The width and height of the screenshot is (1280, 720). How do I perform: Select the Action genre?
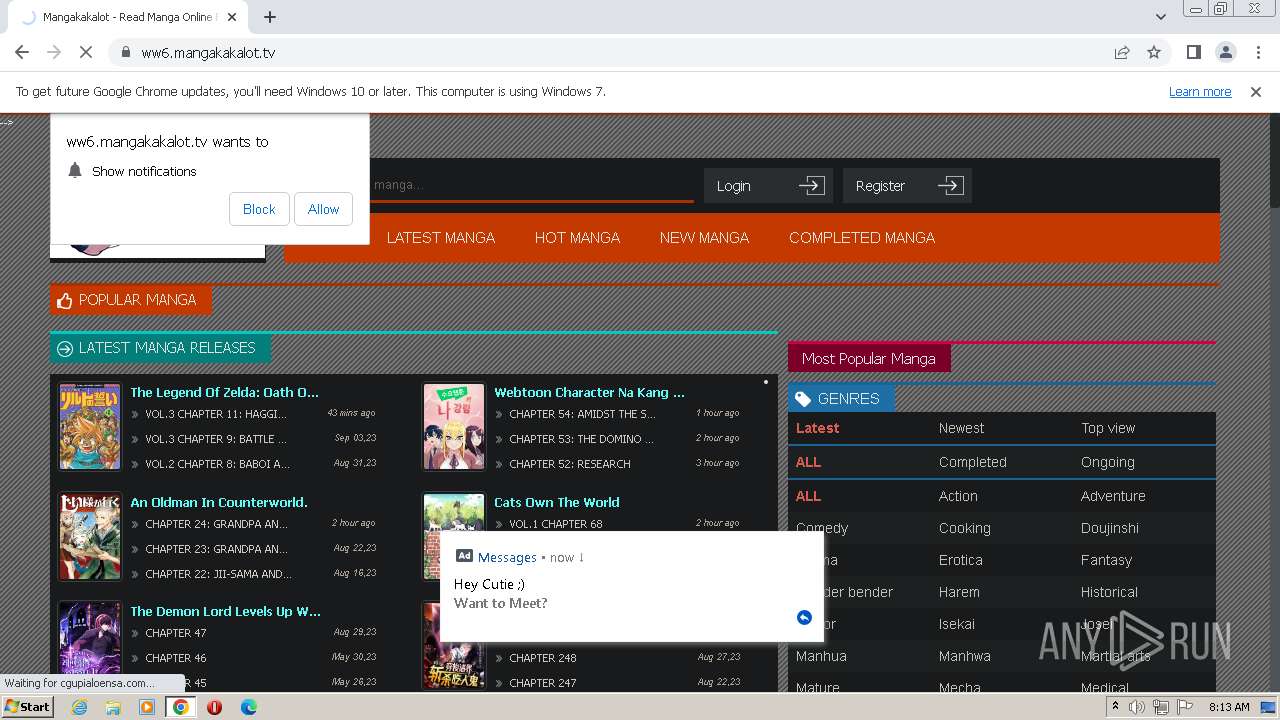[958, 496]
